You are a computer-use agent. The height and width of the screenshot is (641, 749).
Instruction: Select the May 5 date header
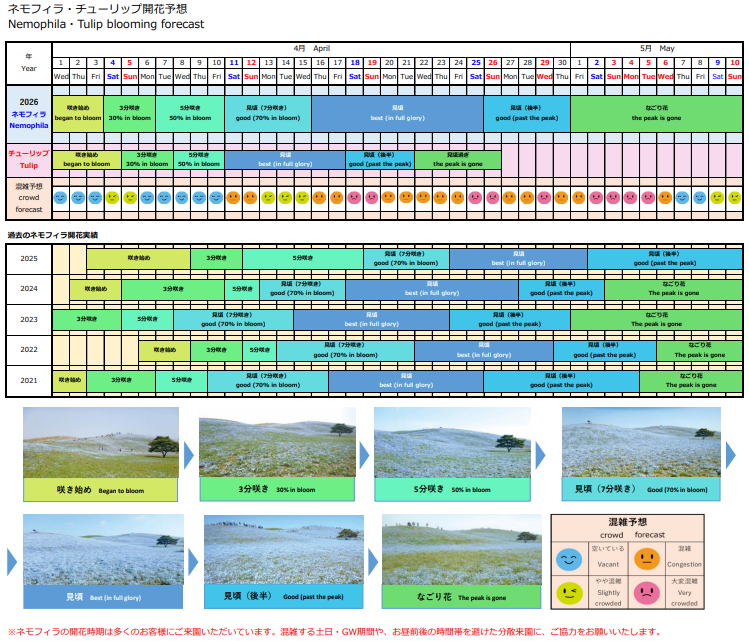pyautogui.click(x=648, y=63)
